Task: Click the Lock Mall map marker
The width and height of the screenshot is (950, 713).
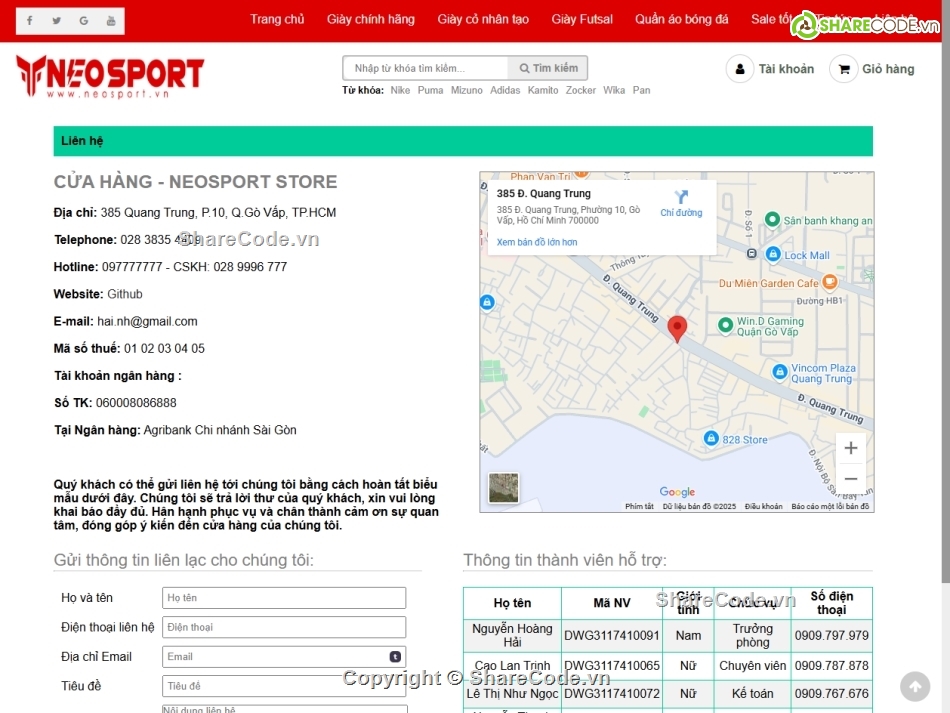Action: [772, 254]
